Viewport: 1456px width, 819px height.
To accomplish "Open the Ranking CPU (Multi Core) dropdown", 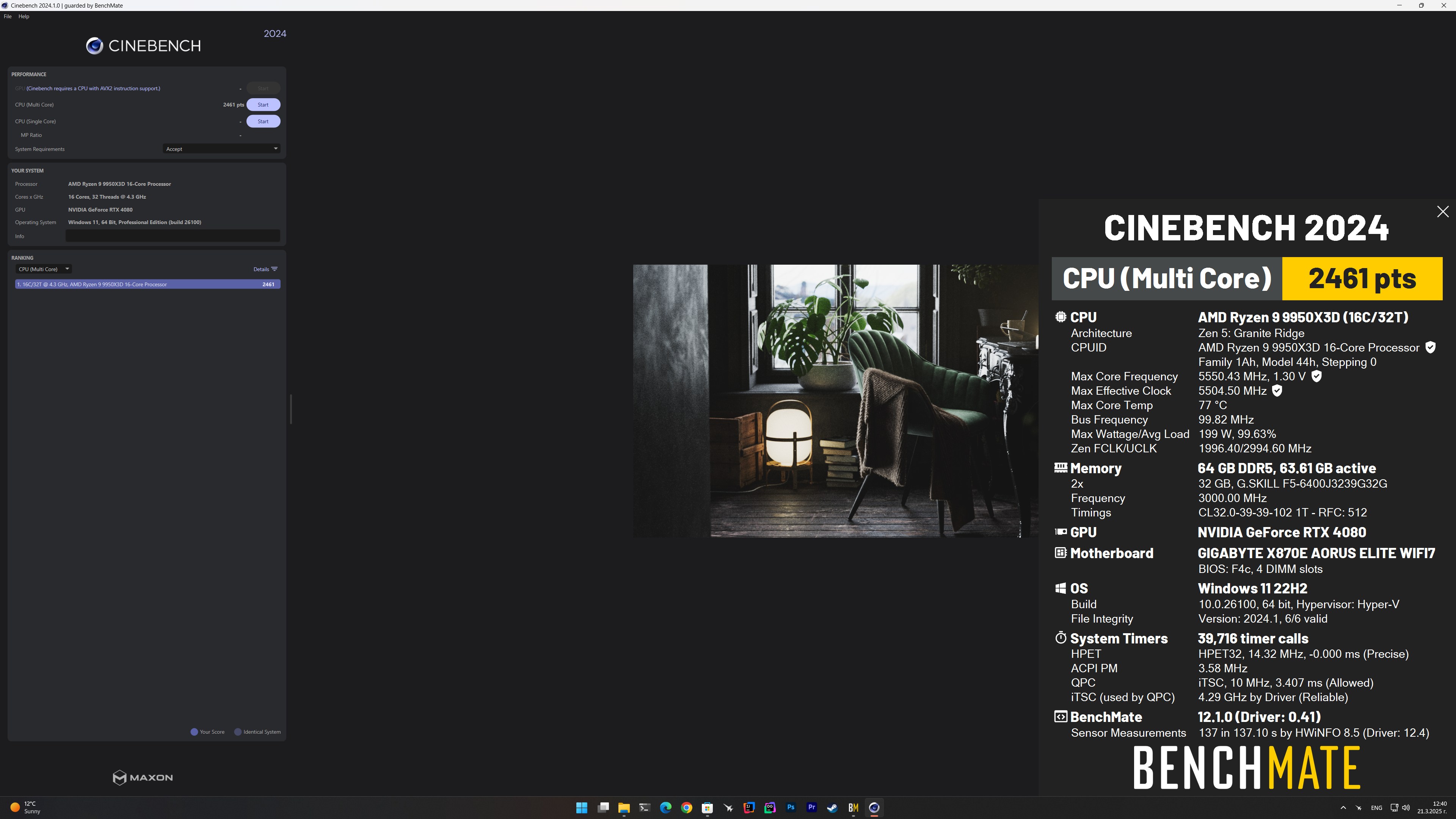I will tap(44, 269).
